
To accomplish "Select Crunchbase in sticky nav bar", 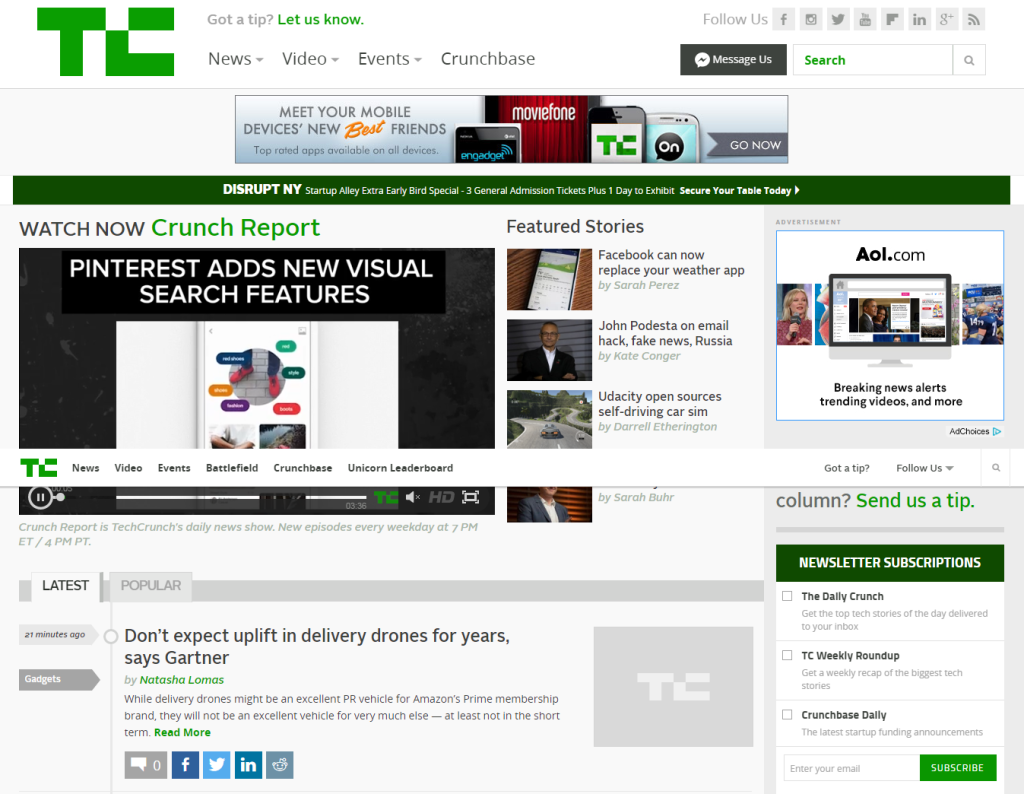I will (302, 468).
